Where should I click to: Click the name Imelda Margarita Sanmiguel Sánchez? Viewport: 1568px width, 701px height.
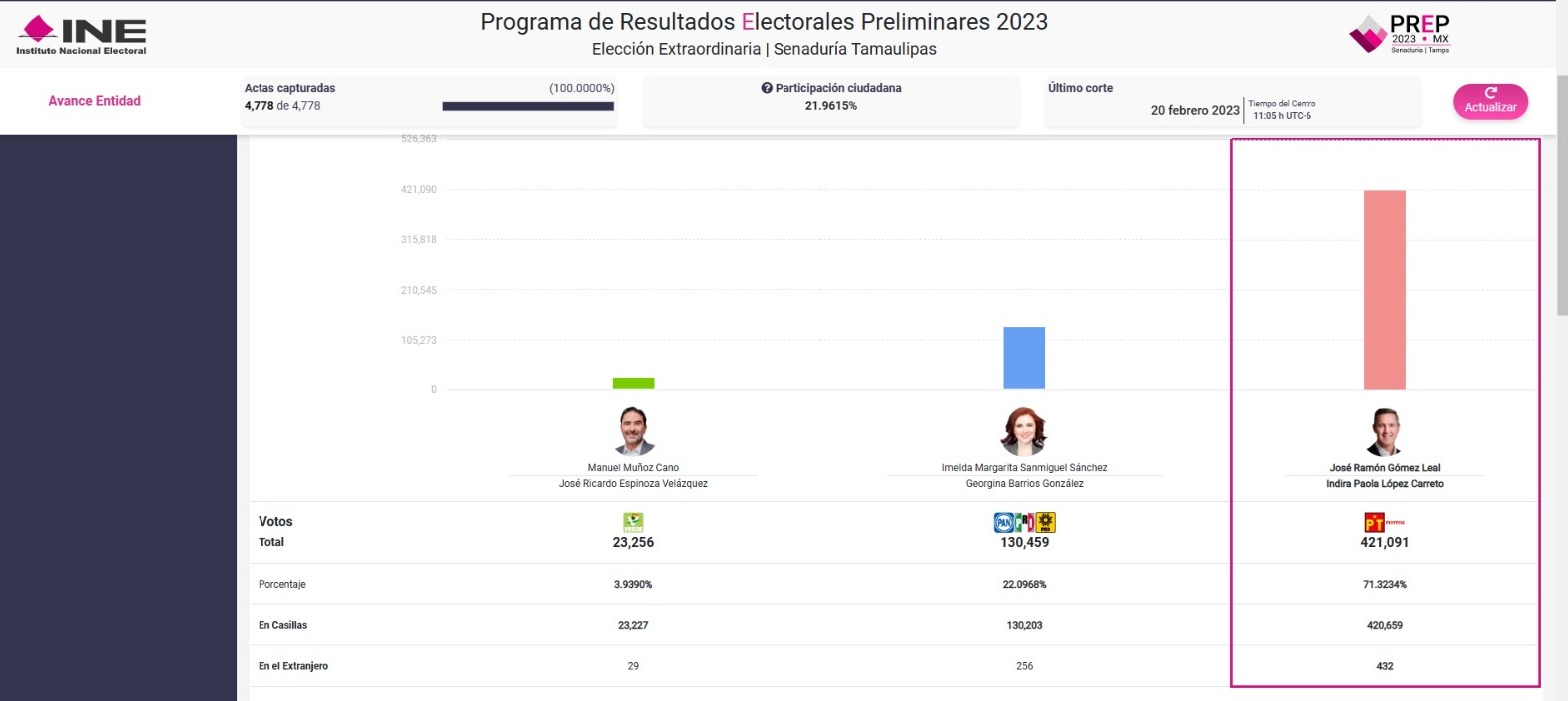click(1024, 467)
